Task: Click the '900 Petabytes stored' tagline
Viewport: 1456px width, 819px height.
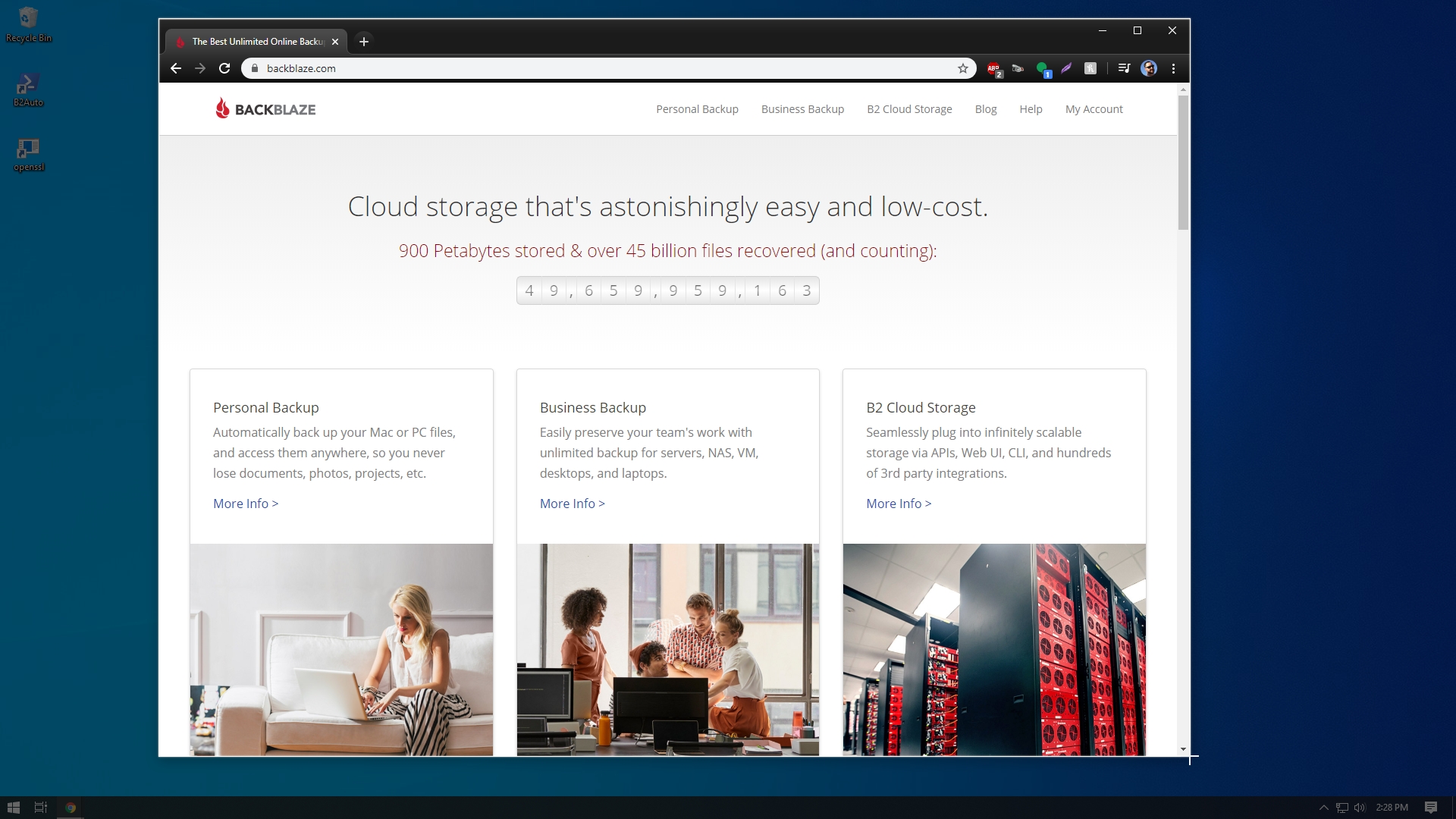Action: pyautogui.click(x=668, y=251)
